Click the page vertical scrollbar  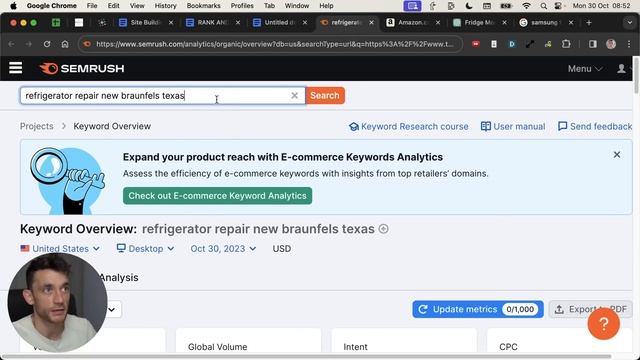(x=636, y=76)
